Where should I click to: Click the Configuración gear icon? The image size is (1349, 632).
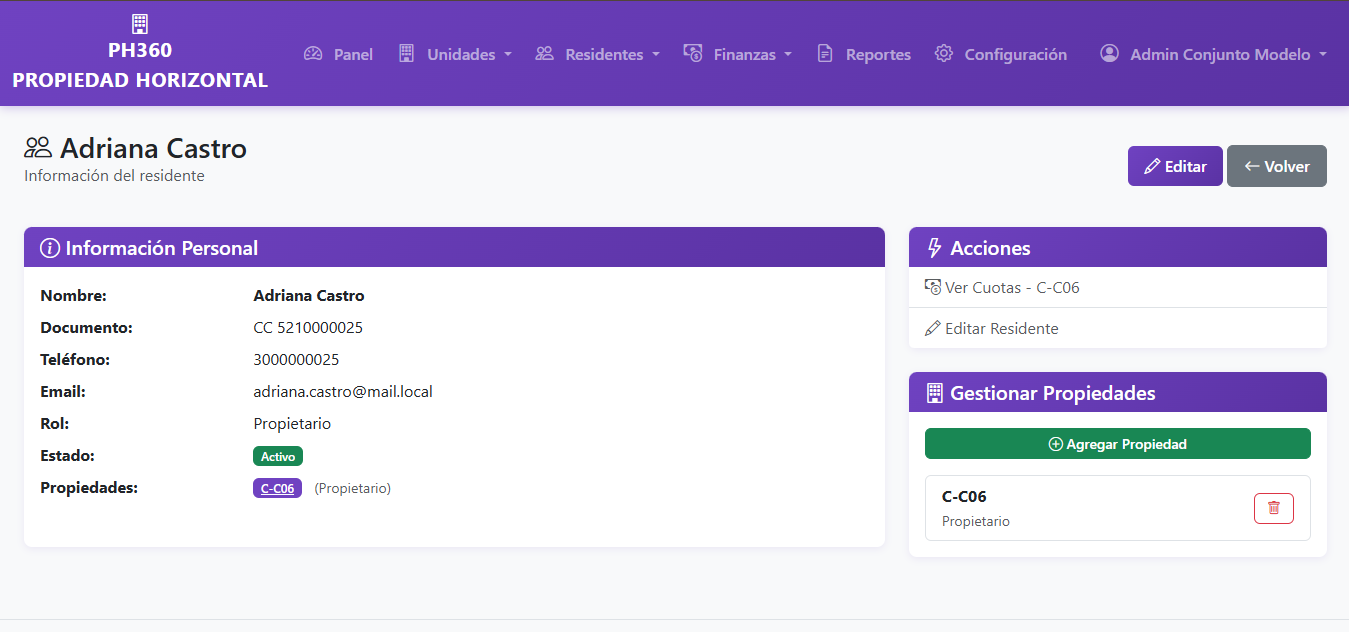tap(943, 54)
